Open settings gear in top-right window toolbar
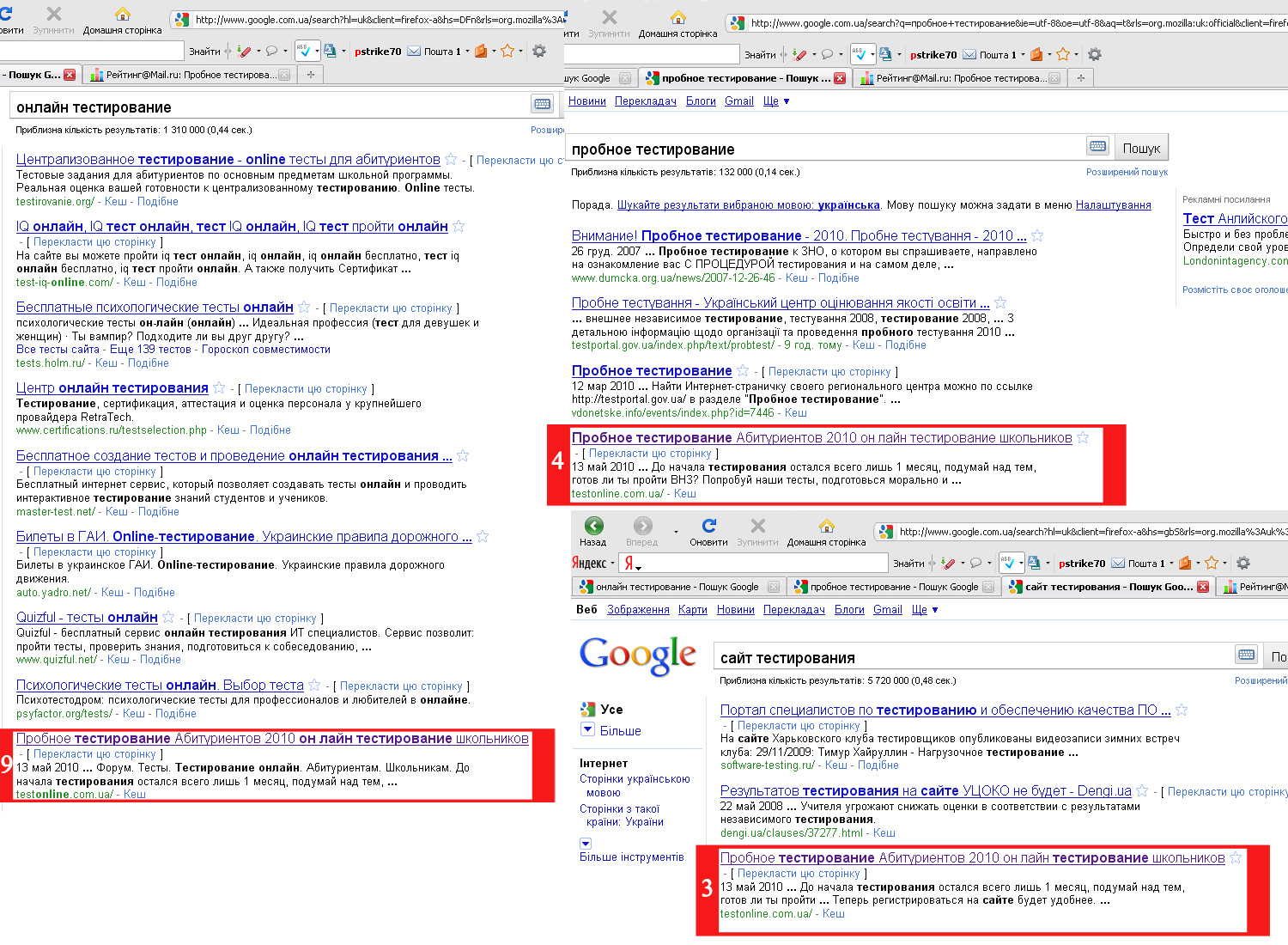The width and height of the screenshot is (1288, 945). (1095, 54)
